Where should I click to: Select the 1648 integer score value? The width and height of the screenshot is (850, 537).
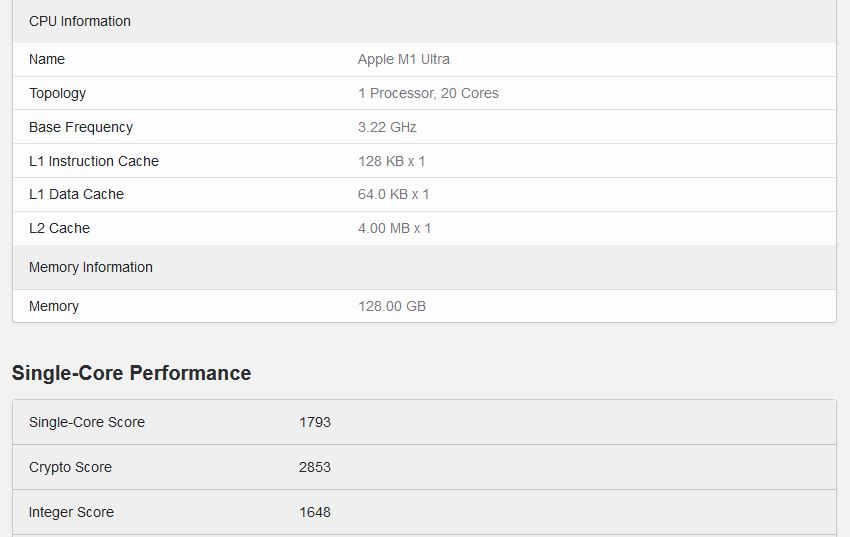pyautogui.click(x=315, y=512)
